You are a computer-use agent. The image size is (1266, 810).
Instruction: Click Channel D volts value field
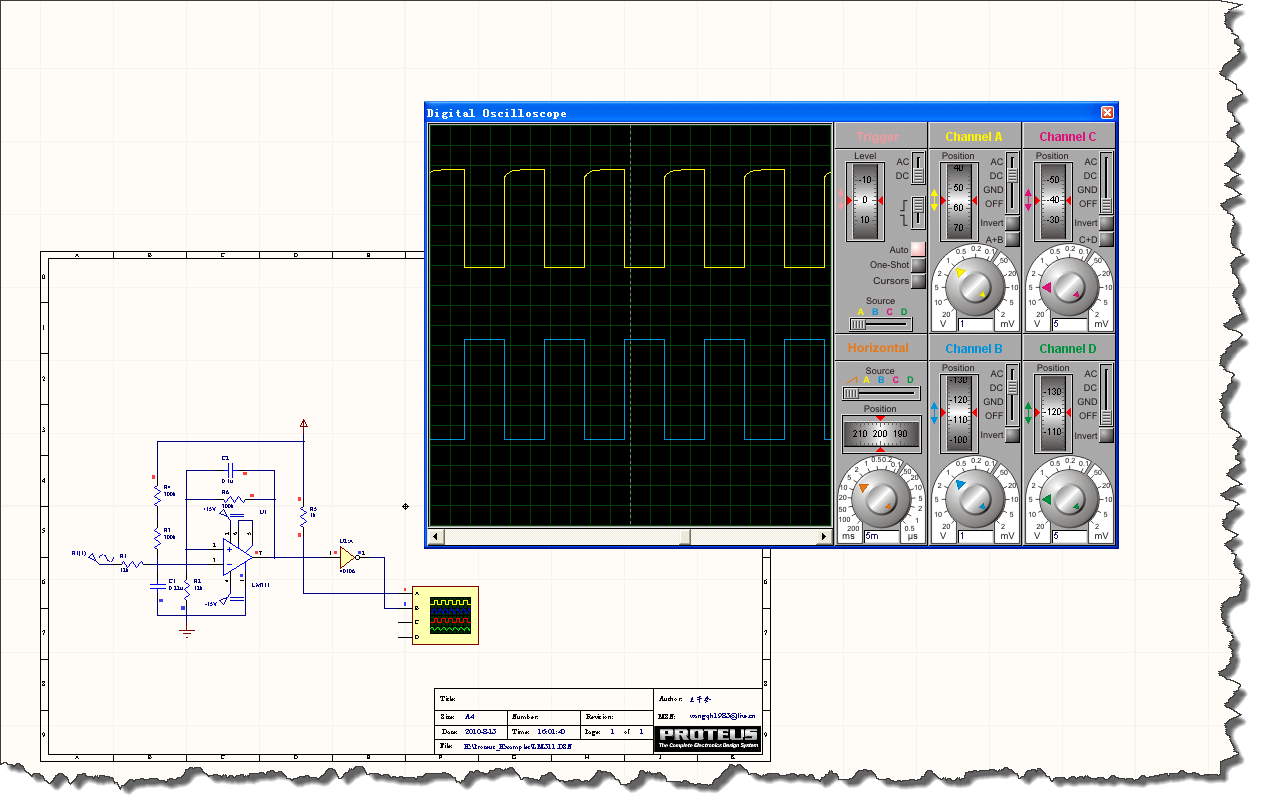(x=1068, y=537)
